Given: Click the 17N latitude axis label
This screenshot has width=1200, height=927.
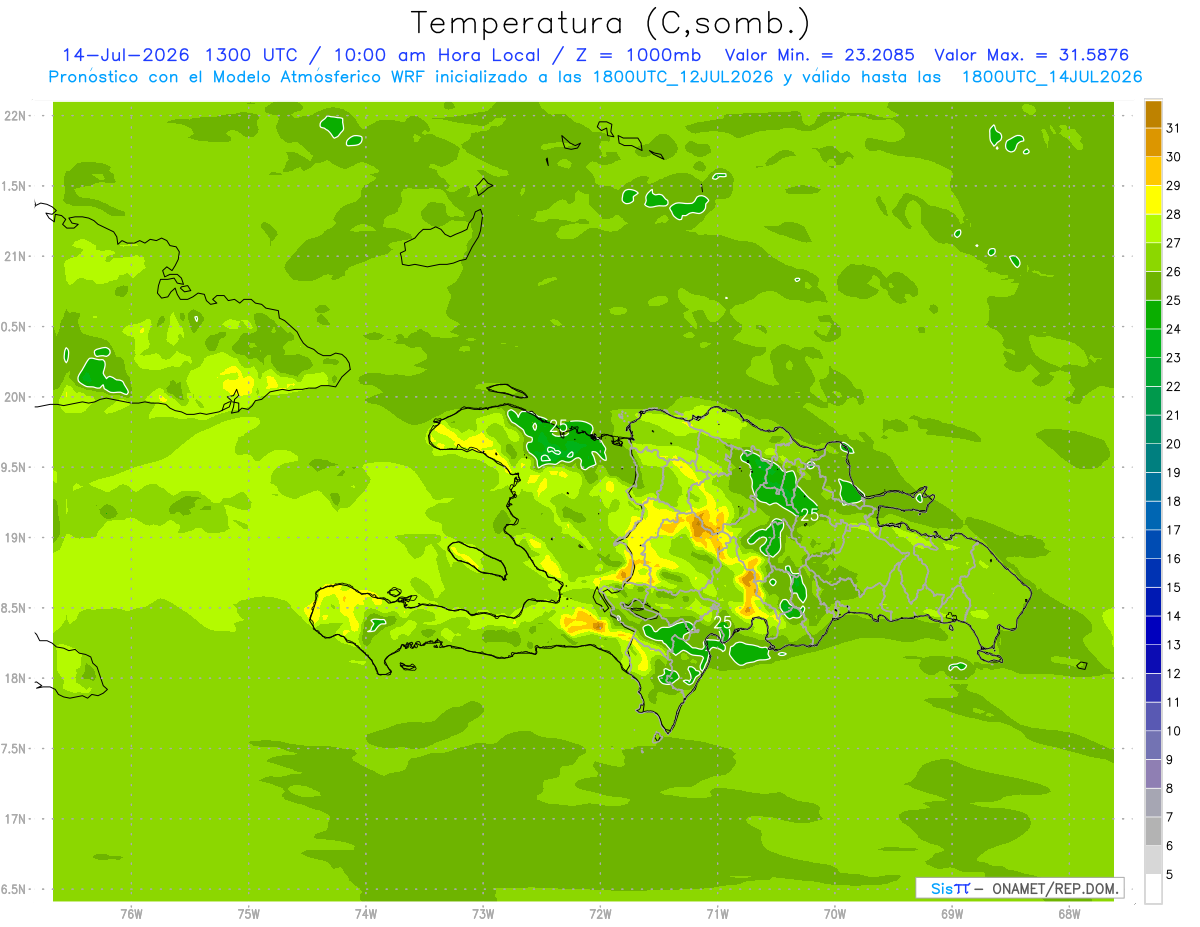Looking at the screenshot, I should click(16, 819).
